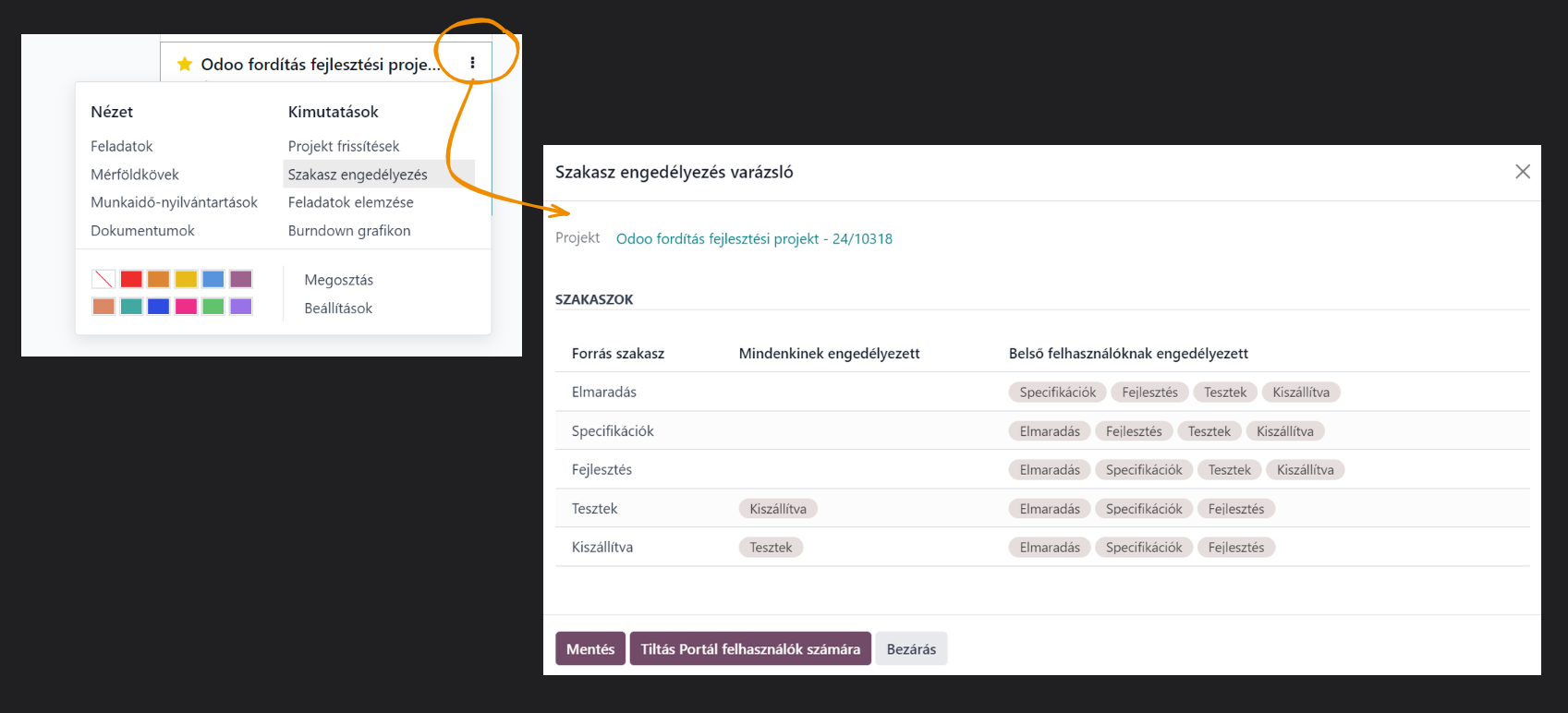The height and width of the screenshot is (713, 1568).
Task: Click Kiszállítva tag in the Specifikációk row
Action: [x=1285, y=431]
